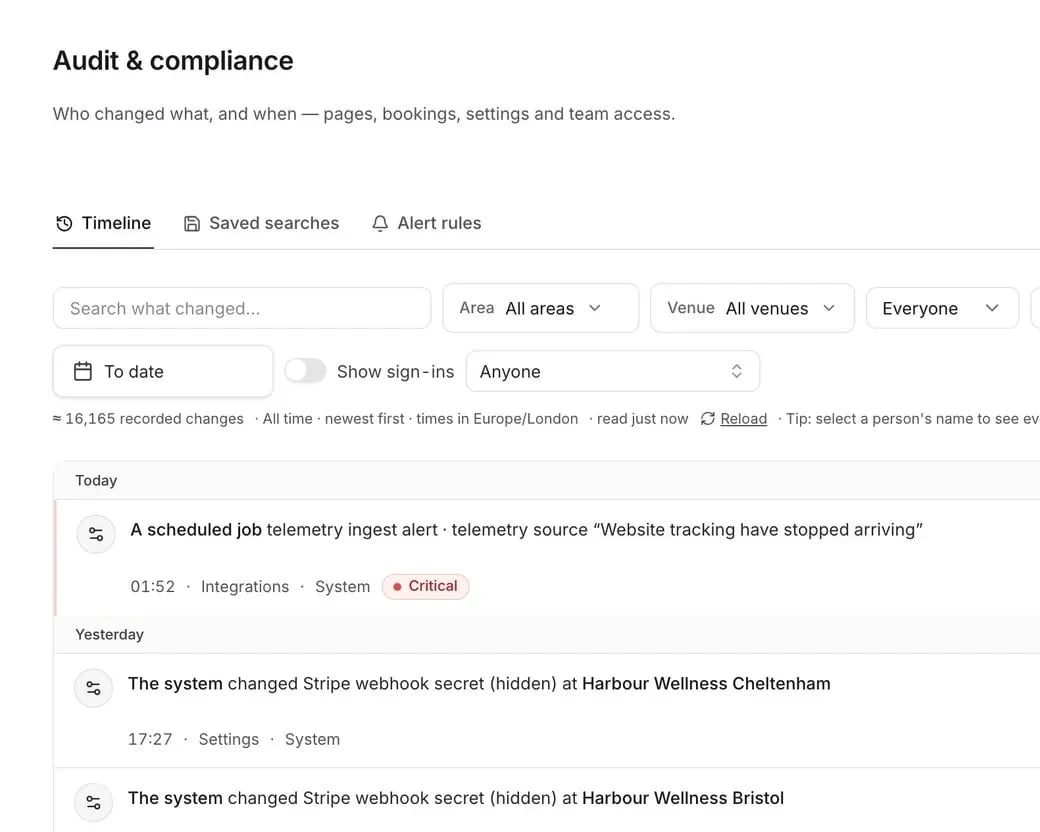Click the 01:52 timestamp
1040x832 pixels.
pyautogui.click(x=153, y=587)
